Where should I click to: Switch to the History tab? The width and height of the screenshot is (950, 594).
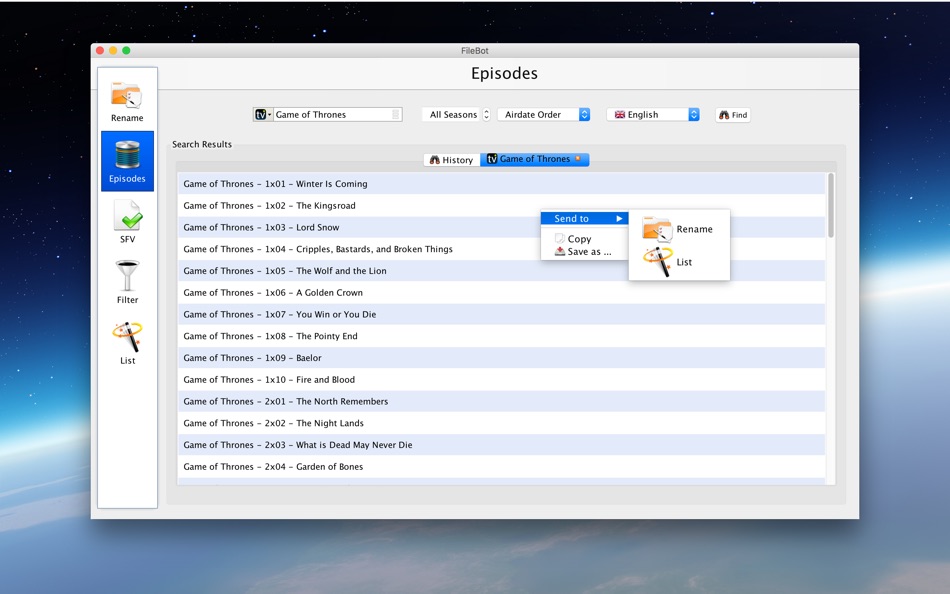point(451,159)
